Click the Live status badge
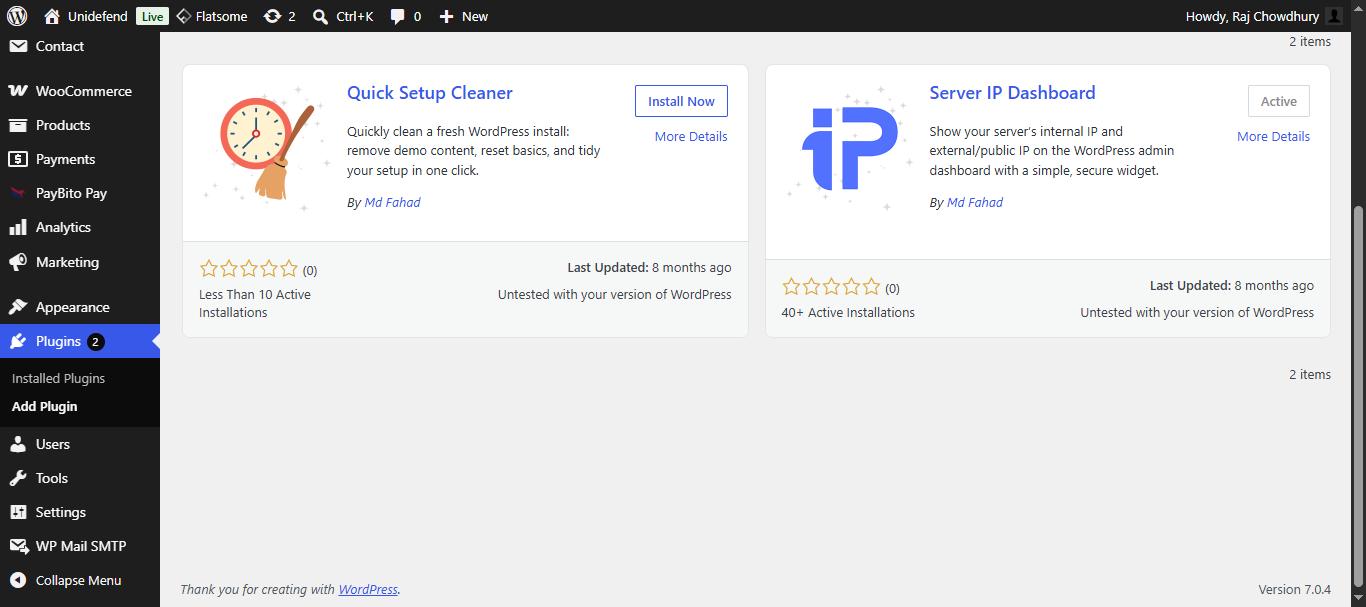 click(x=152, y=16)
